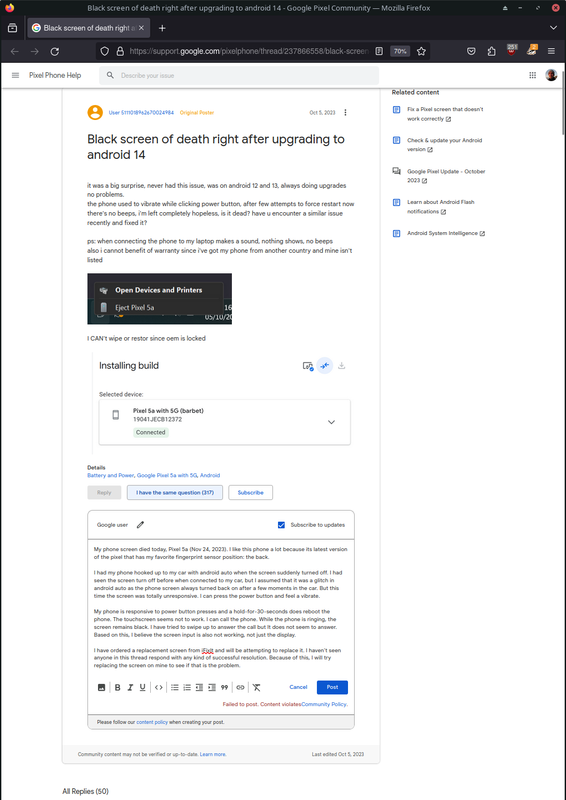
Task: Edit the Google user display name
Action: pos(140,524)
